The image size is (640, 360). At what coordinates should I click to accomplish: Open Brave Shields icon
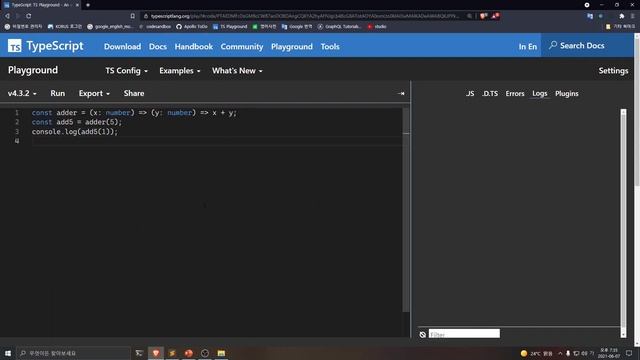tap(484, 16)
